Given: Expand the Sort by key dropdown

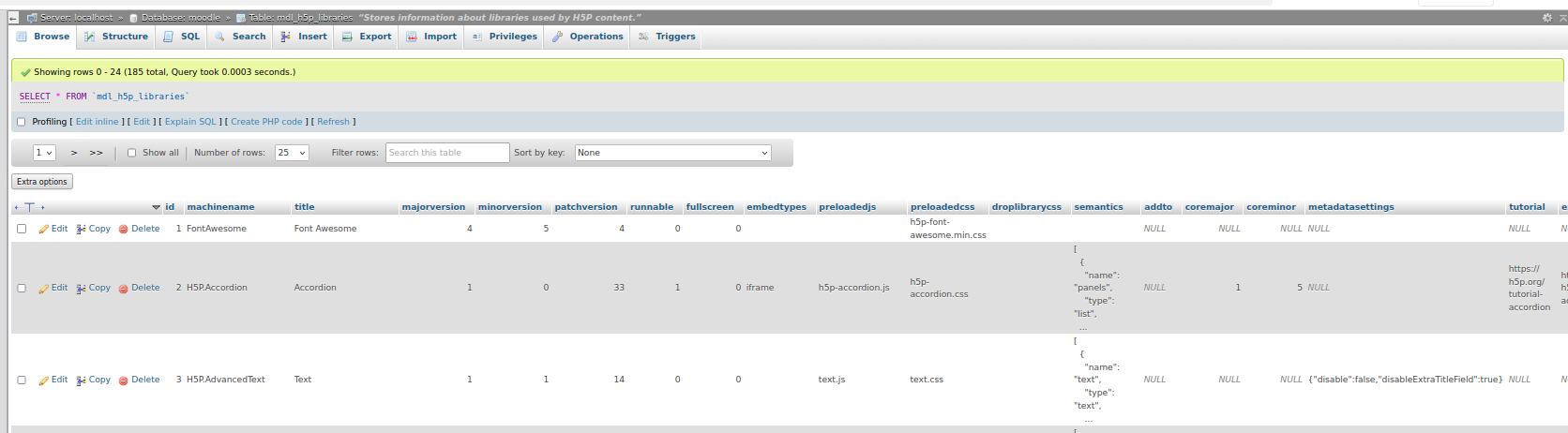Looking at the screenshot, I should (x=672, y=153).
